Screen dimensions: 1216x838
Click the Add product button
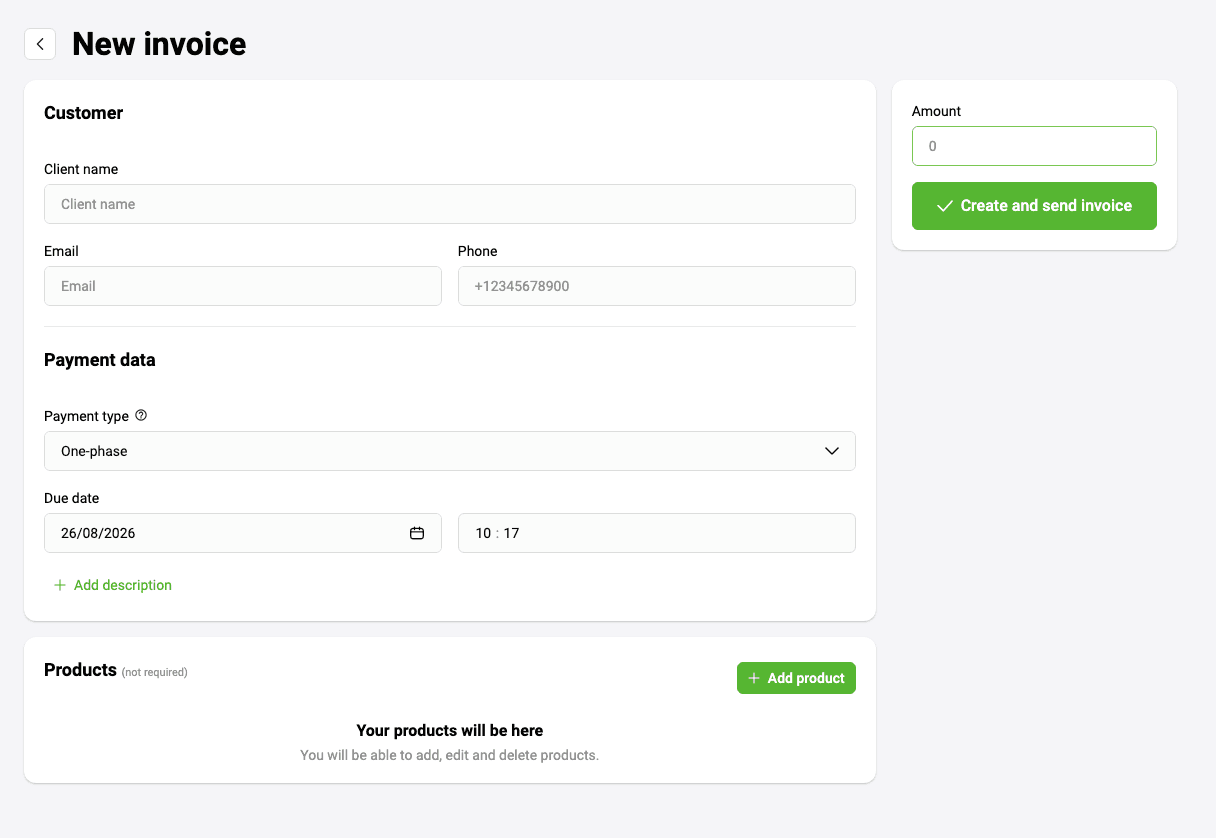tap(796, 678)
